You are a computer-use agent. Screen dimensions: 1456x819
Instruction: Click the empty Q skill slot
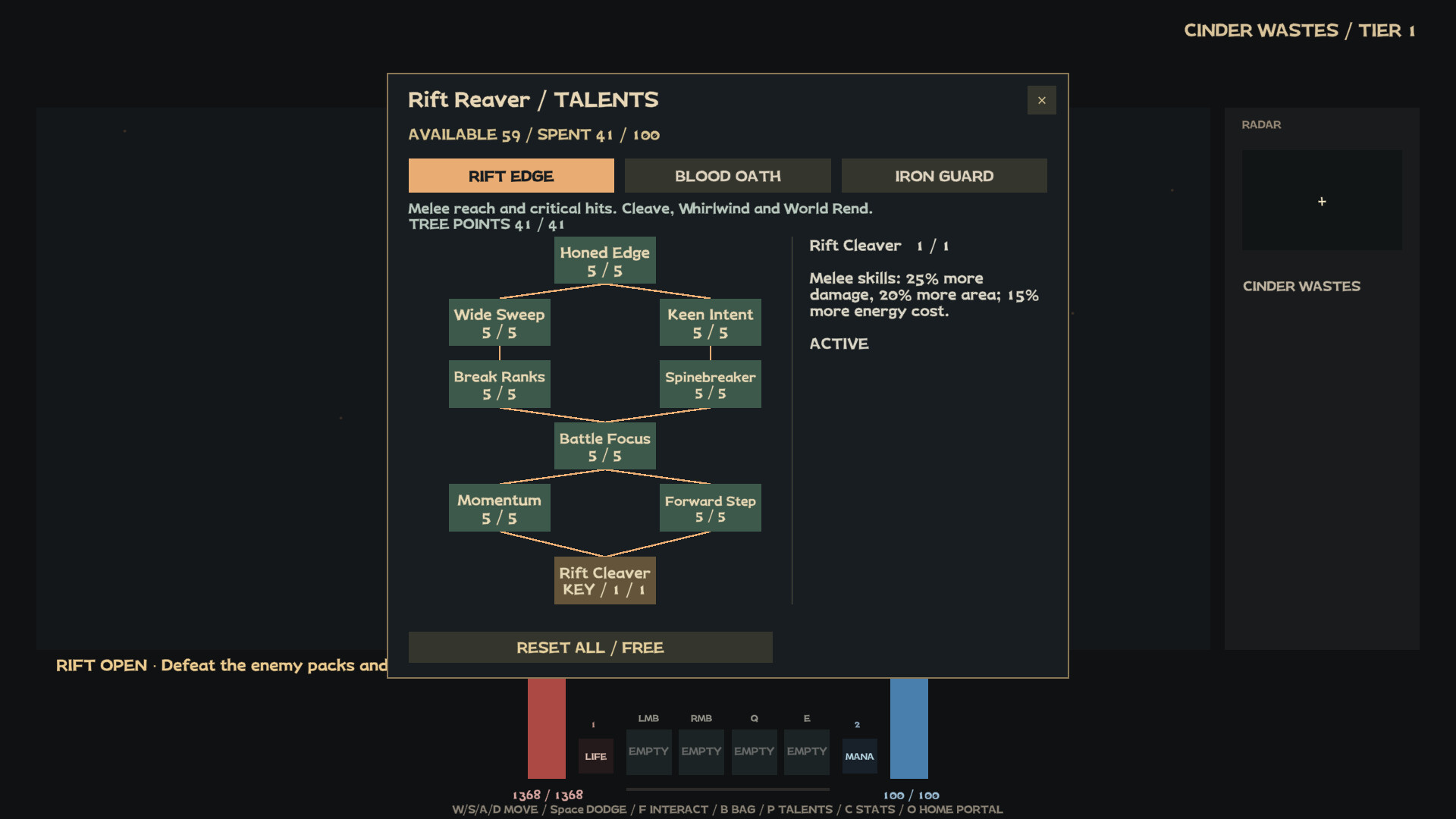point(754,752)
